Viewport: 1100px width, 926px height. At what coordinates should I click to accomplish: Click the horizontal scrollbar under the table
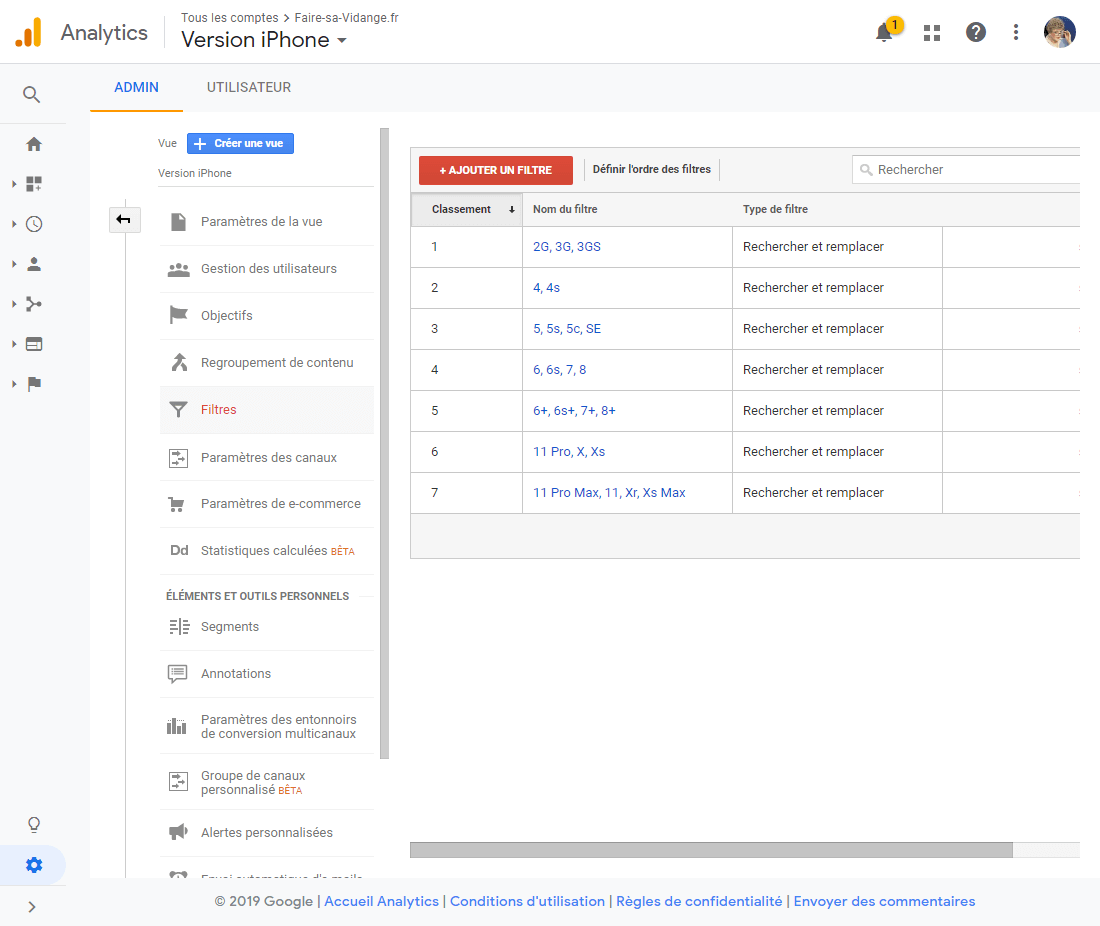coord(711,850)
